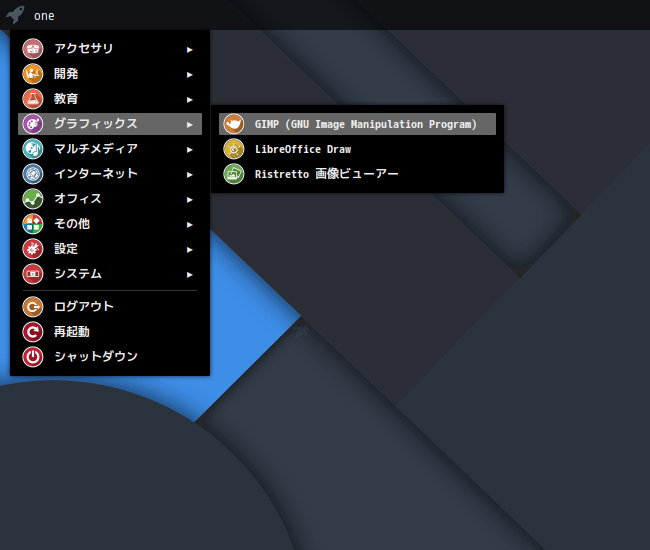The image size is (650, 550).
Task: Open the システム menu entry
Action: 110,274
